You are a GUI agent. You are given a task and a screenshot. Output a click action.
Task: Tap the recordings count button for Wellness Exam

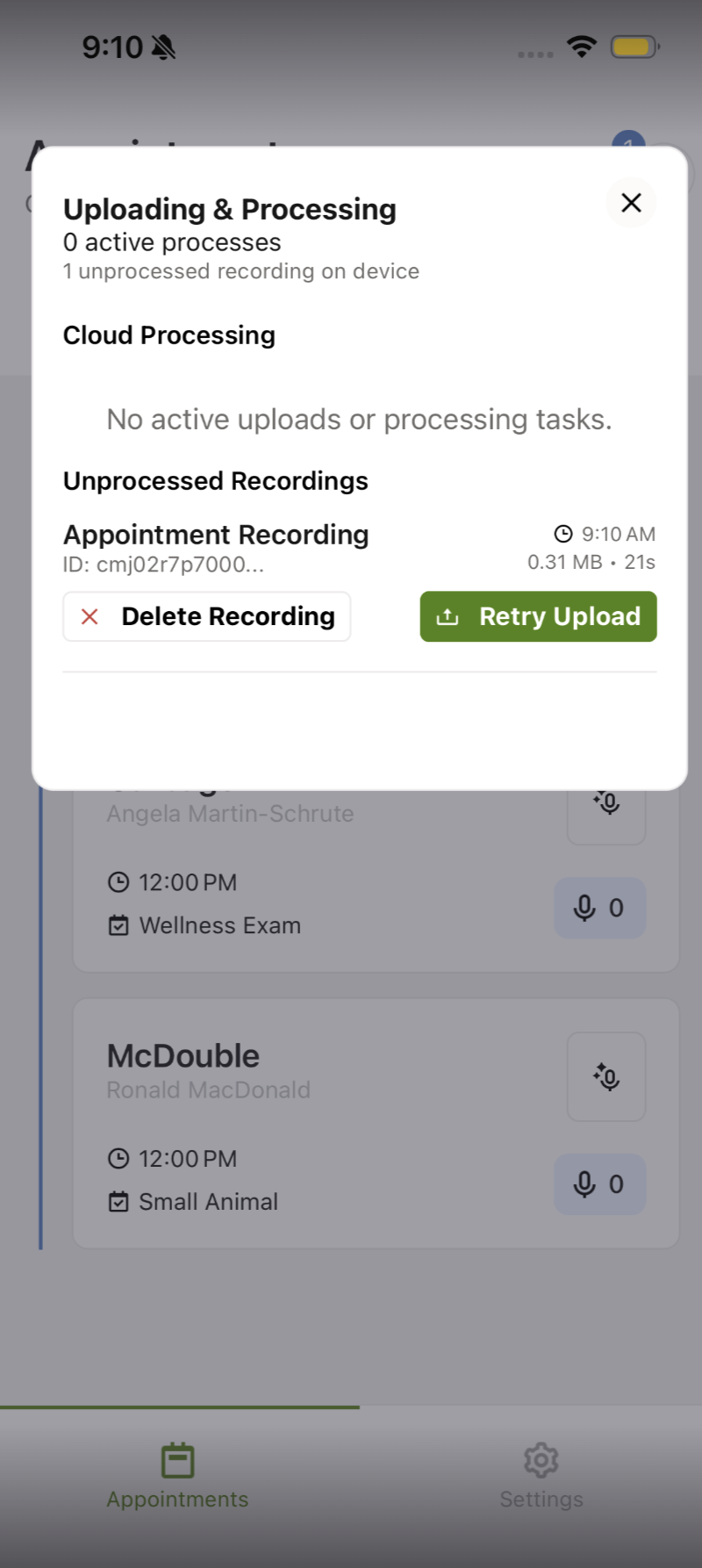pyautogui.click(x=599, y=908)
